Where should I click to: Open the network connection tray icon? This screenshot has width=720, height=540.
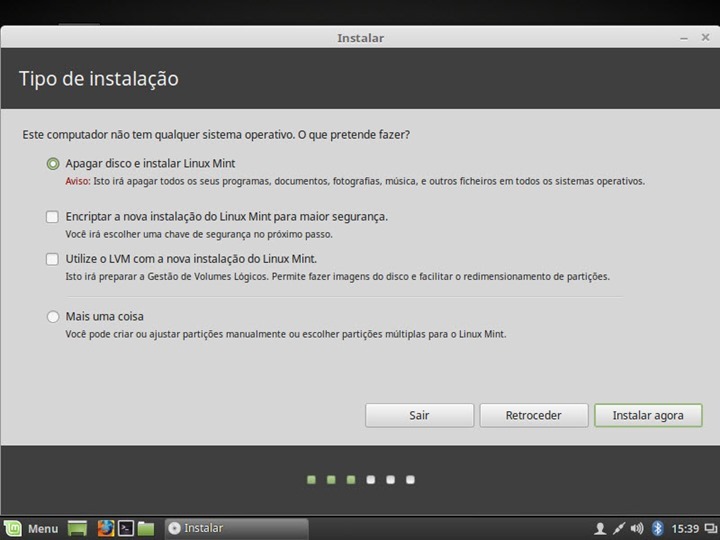click(618, 529)
